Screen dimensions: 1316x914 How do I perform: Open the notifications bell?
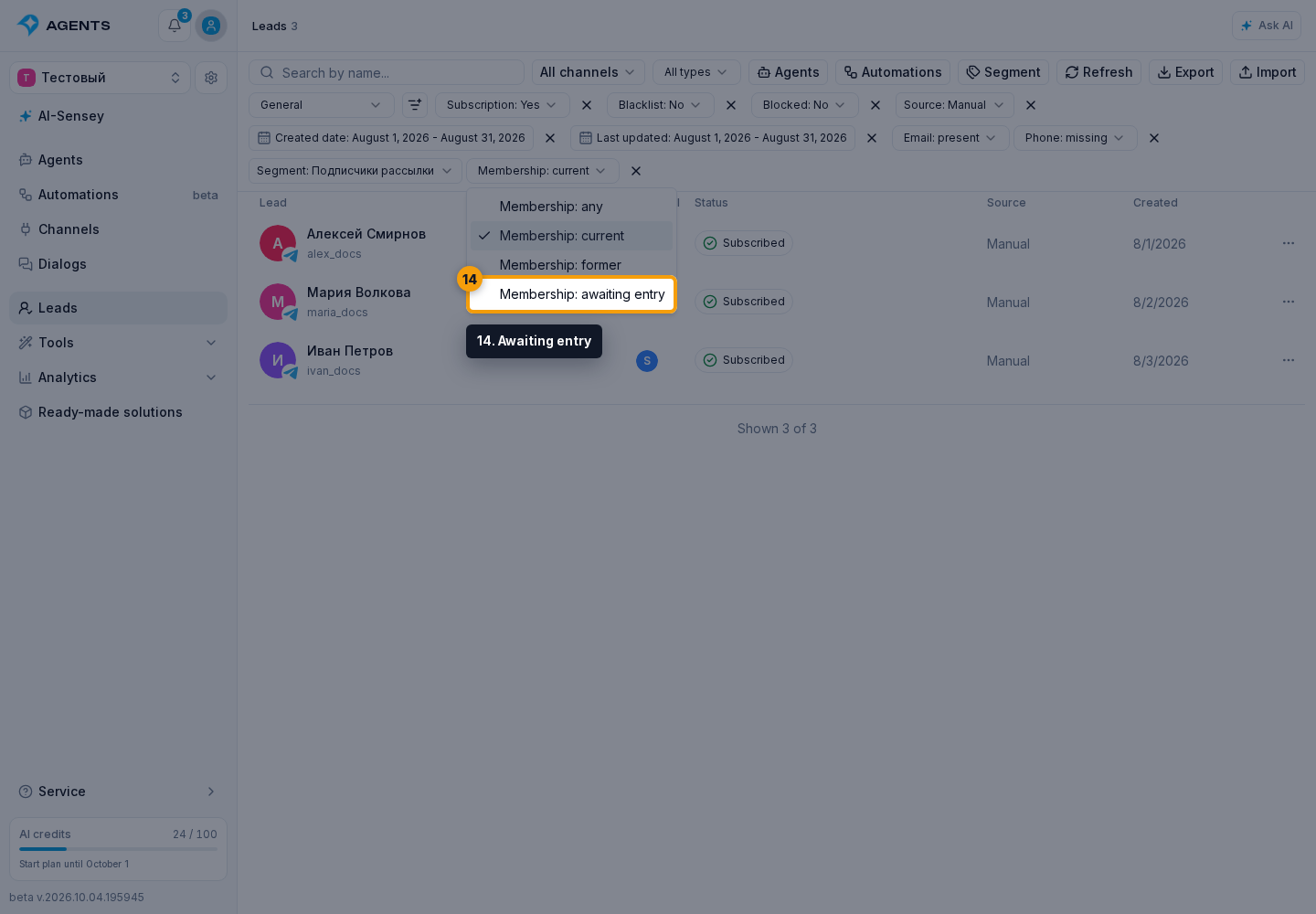tap(175, 26)
